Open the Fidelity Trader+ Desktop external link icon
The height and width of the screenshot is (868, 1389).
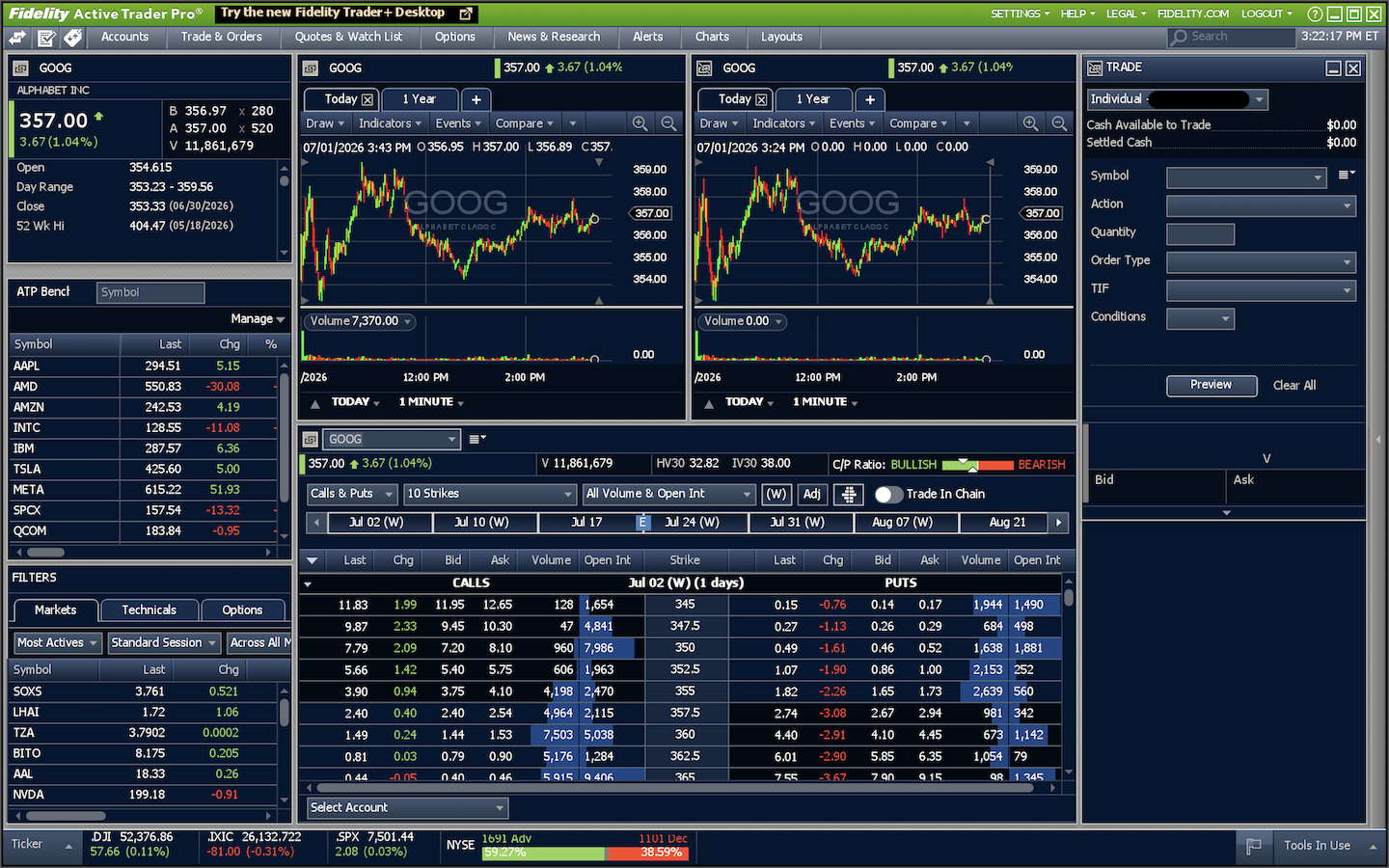click(466, 14)
